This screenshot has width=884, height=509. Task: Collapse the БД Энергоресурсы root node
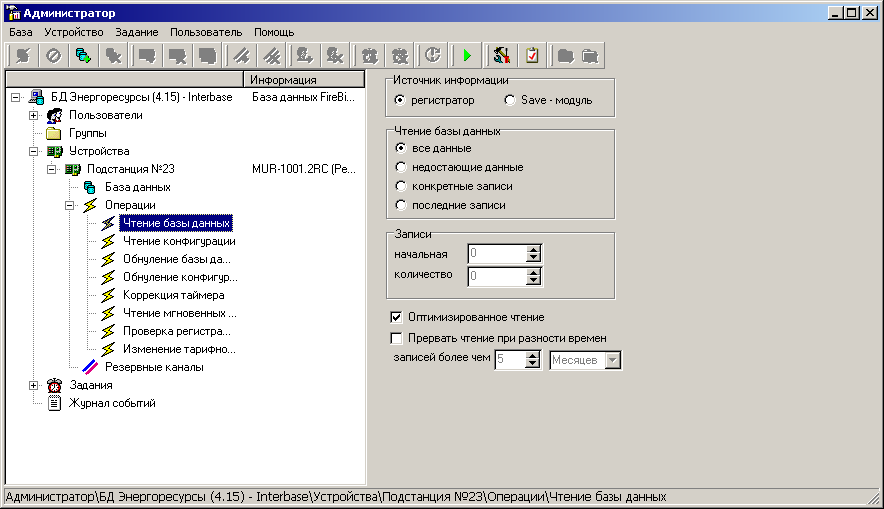tap(16, 97)
